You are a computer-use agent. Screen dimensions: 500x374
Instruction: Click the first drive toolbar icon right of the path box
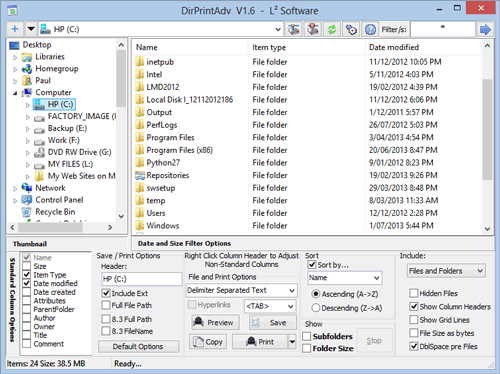294,29
